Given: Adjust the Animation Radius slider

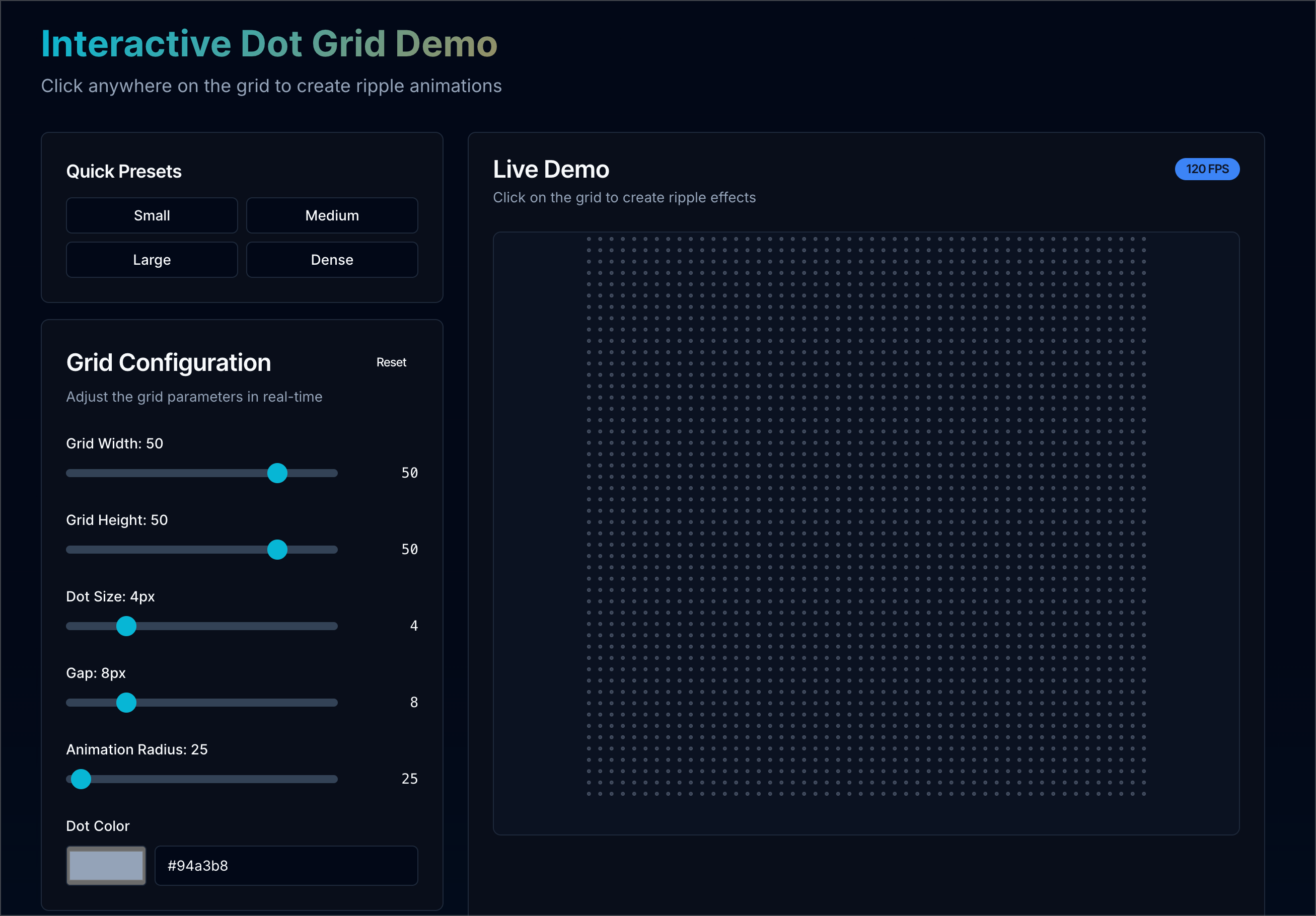Looking at the screenshot, I should (81, 779).
